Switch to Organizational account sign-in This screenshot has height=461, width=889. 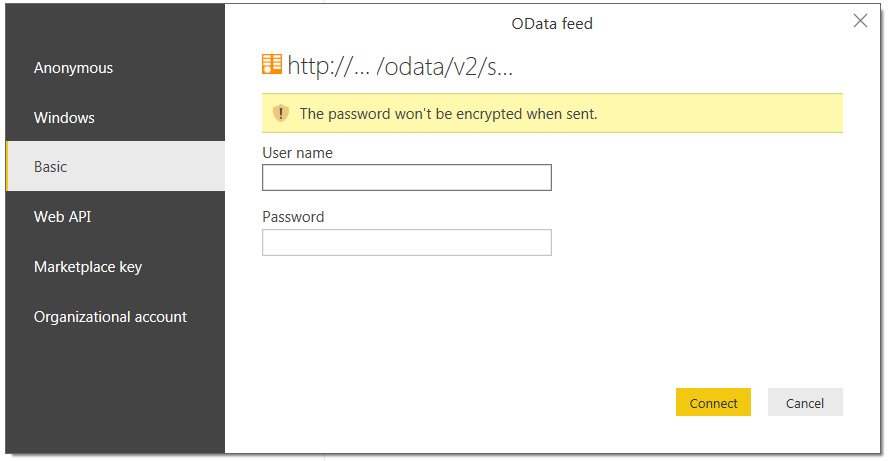[x=110, y=317]
